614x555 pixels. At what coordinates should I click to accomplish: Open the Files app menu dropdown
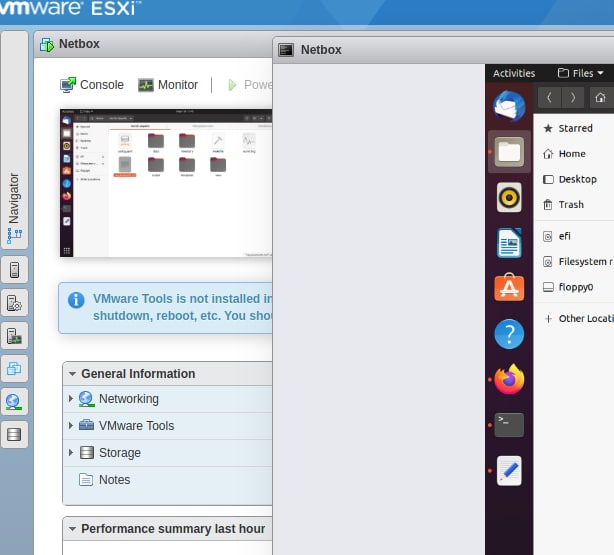click(580, 73)
